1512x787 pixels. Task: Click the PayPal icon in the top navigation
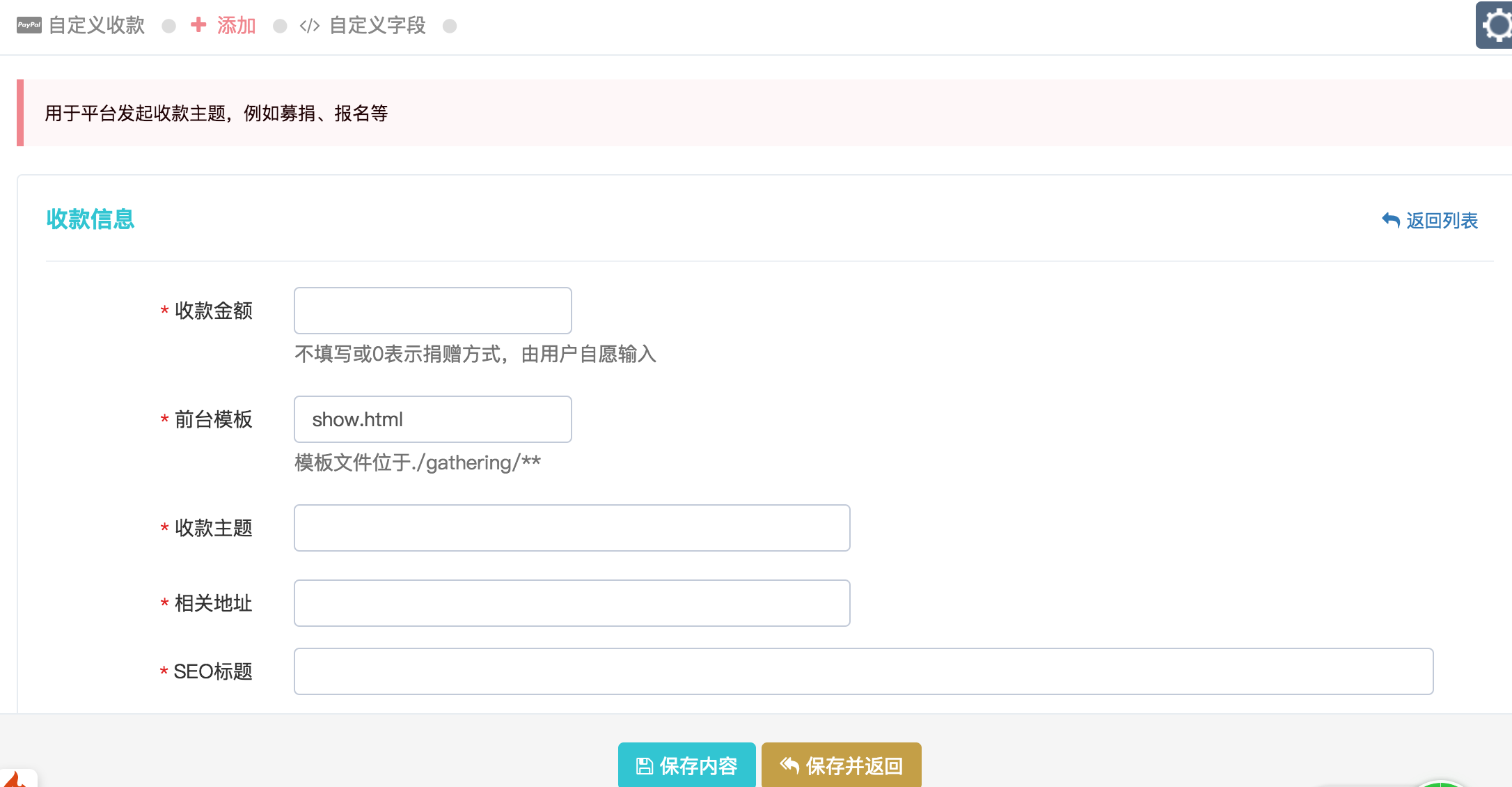[29, 25]
